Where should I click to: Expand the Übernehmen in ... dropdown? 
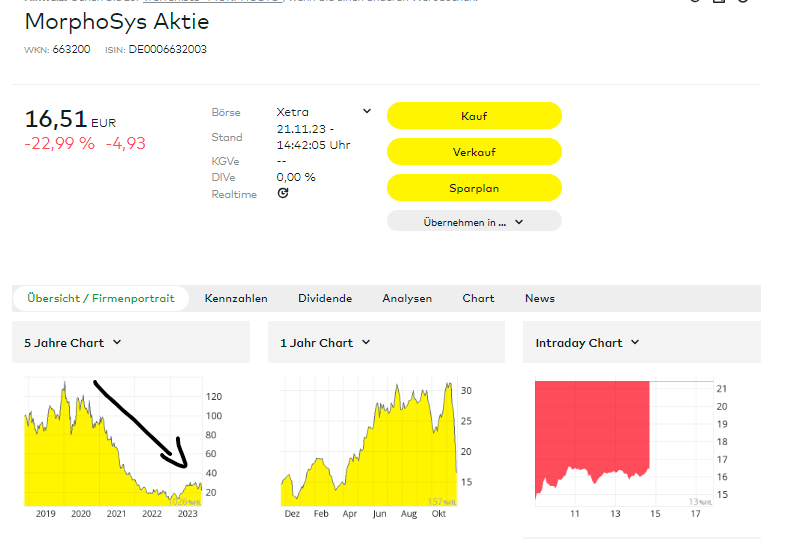474,222
